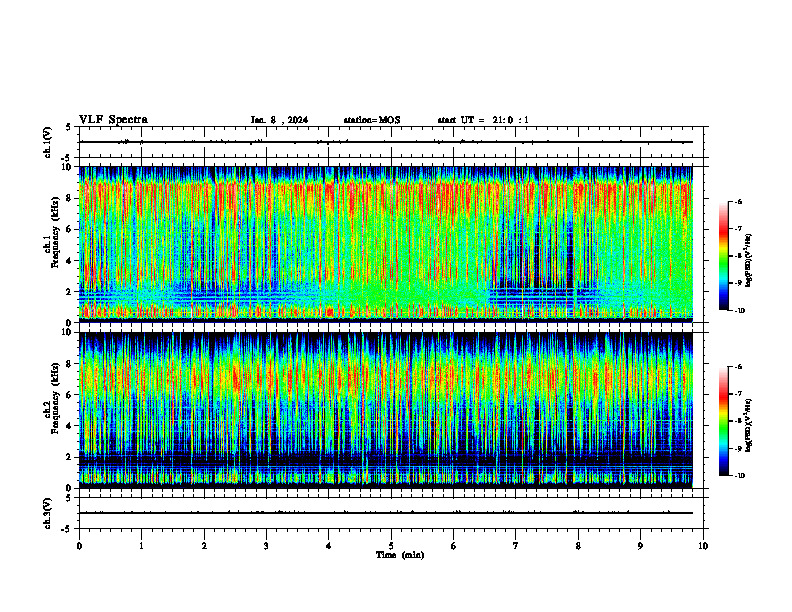Click the "8" kHz tick on ch.1 frequency axis
Screen dimensions: 792x612
pyautogui.click(x=70, y=198)
